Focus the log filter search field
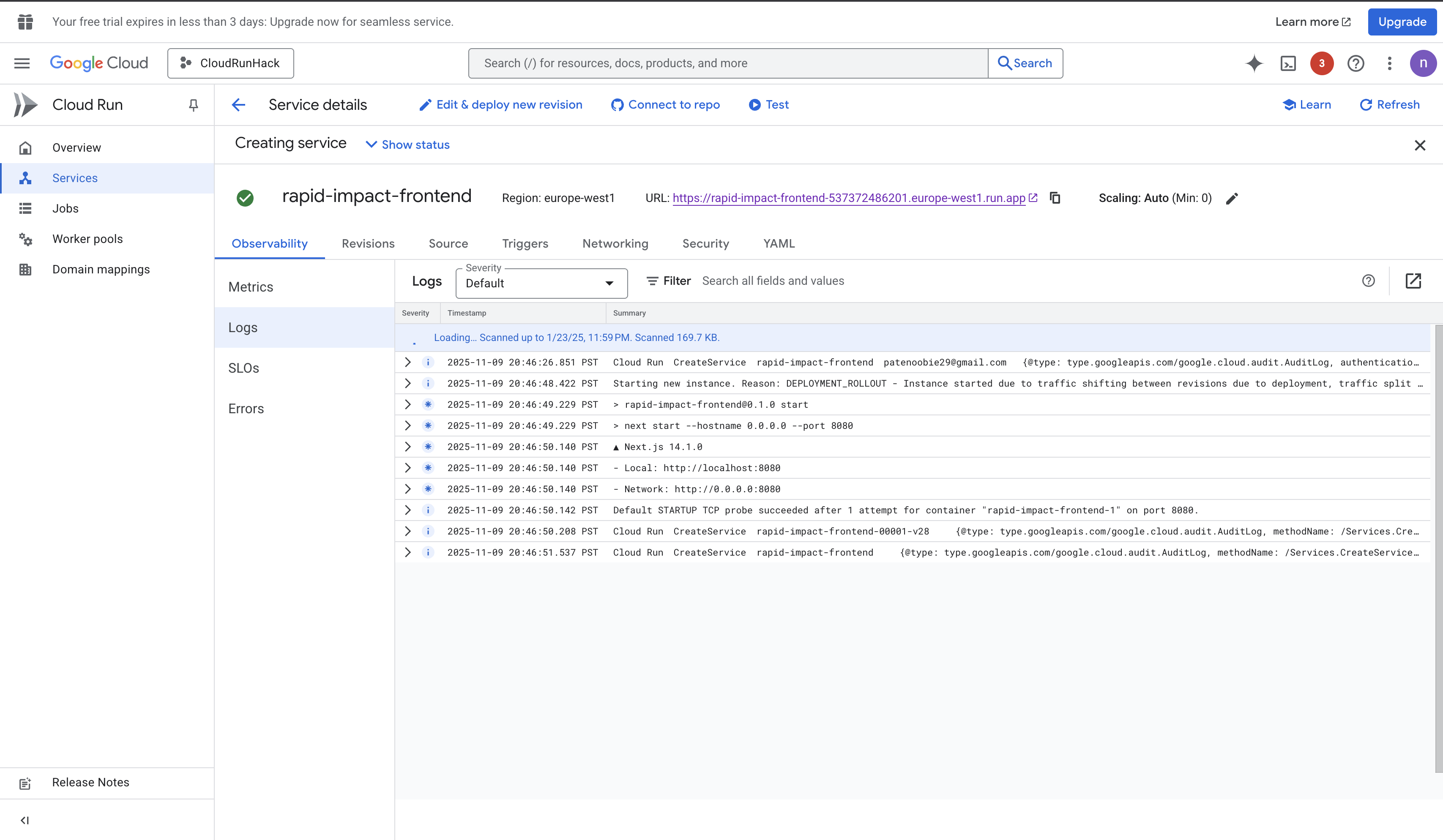 point(773,281)
